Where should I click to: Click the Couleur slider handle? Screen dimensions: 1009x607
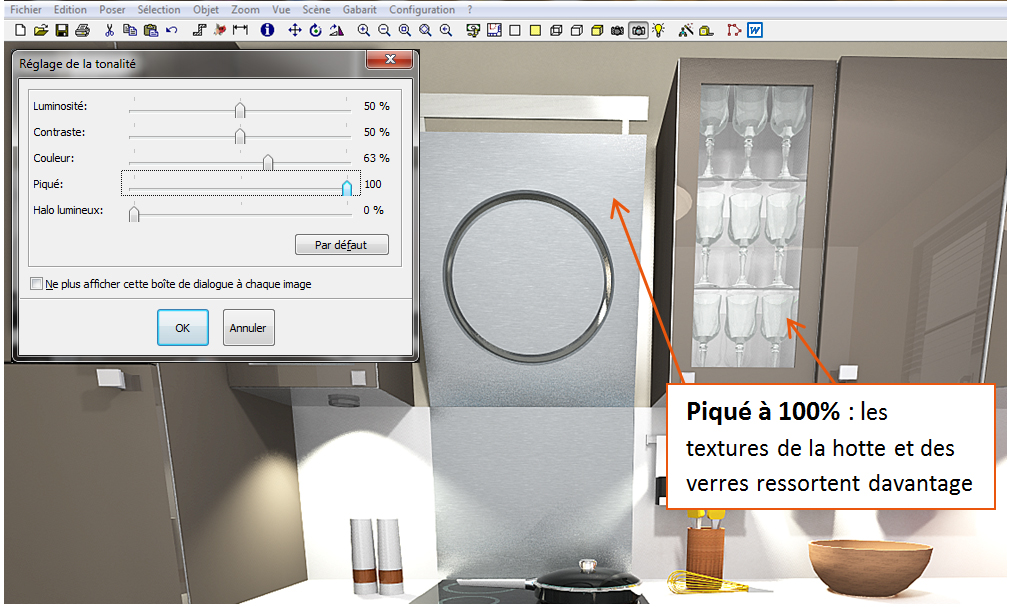pyautogui.click(x=268, y=161)
